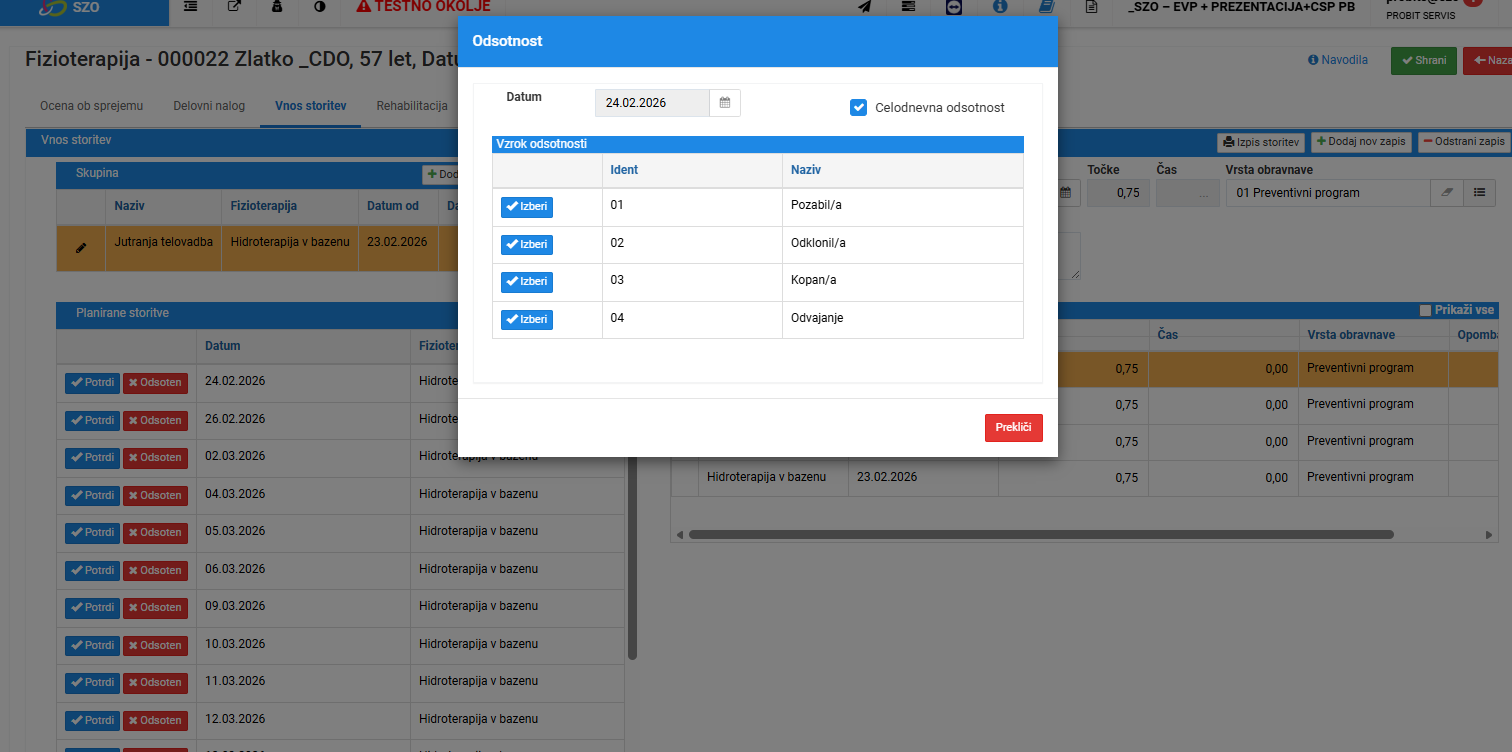Choose absence reason 03 Kopan/a via Izberi

pyautogui.click(x=527, y=282)
